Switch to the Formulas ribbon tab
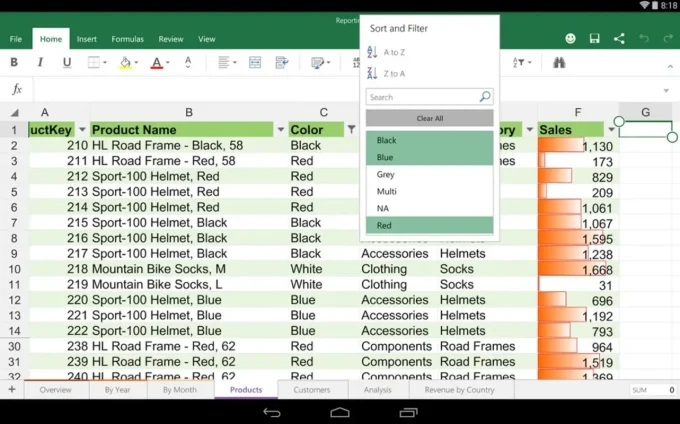Screen dimensions: 680x424 pyautogui.click(x=127, y=39)
